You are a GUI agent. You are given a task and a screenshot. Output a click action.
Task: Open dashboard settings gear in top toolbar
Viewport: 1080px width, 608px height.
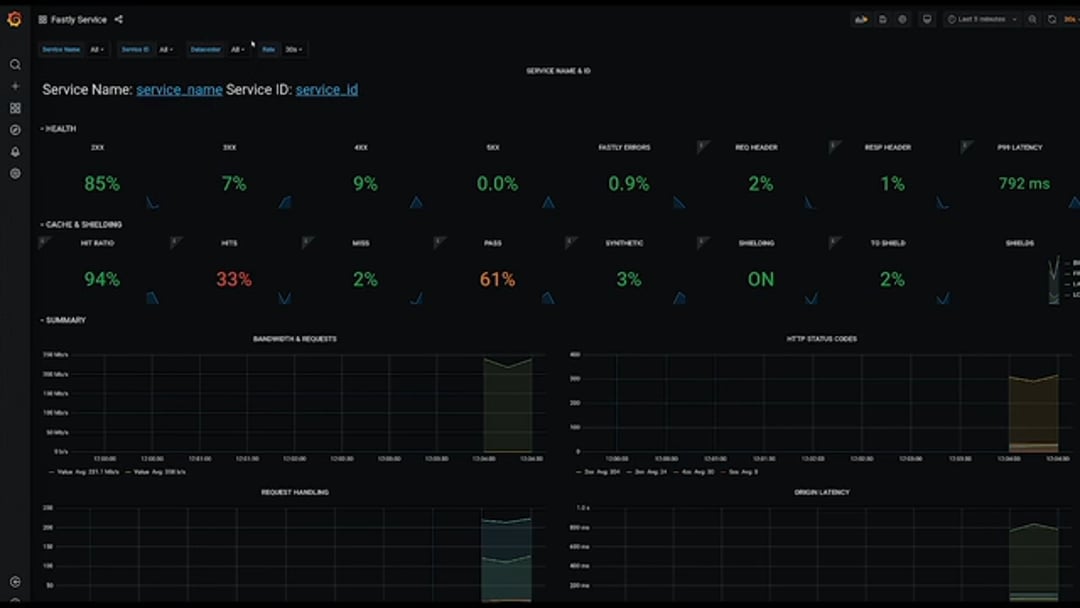[902, 19]
